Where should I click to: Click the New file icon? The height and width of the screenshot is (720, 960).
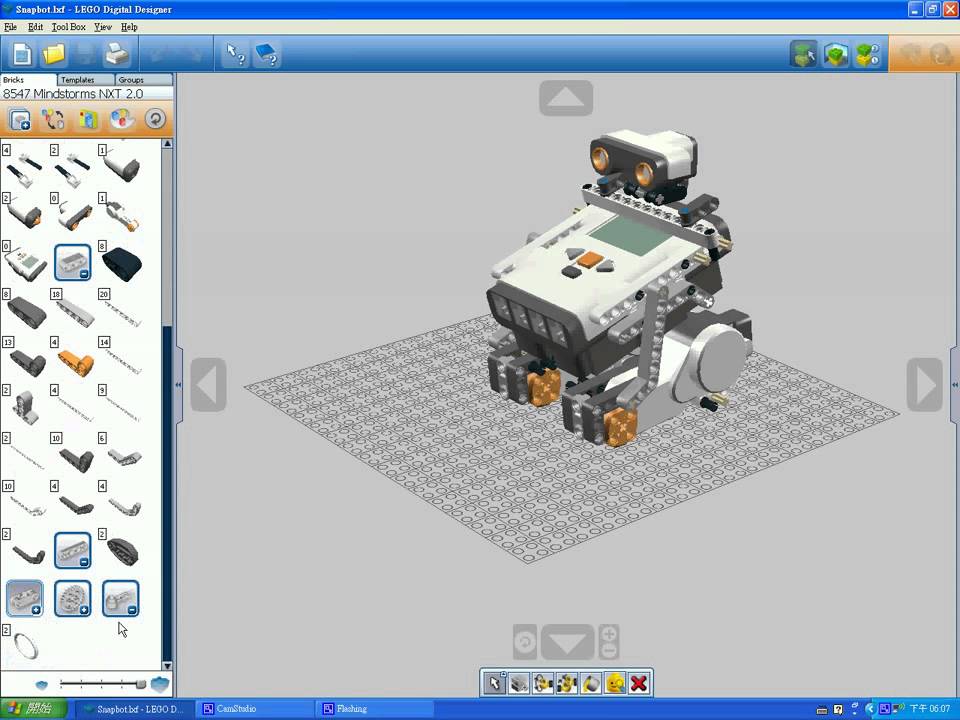[22, 54]
